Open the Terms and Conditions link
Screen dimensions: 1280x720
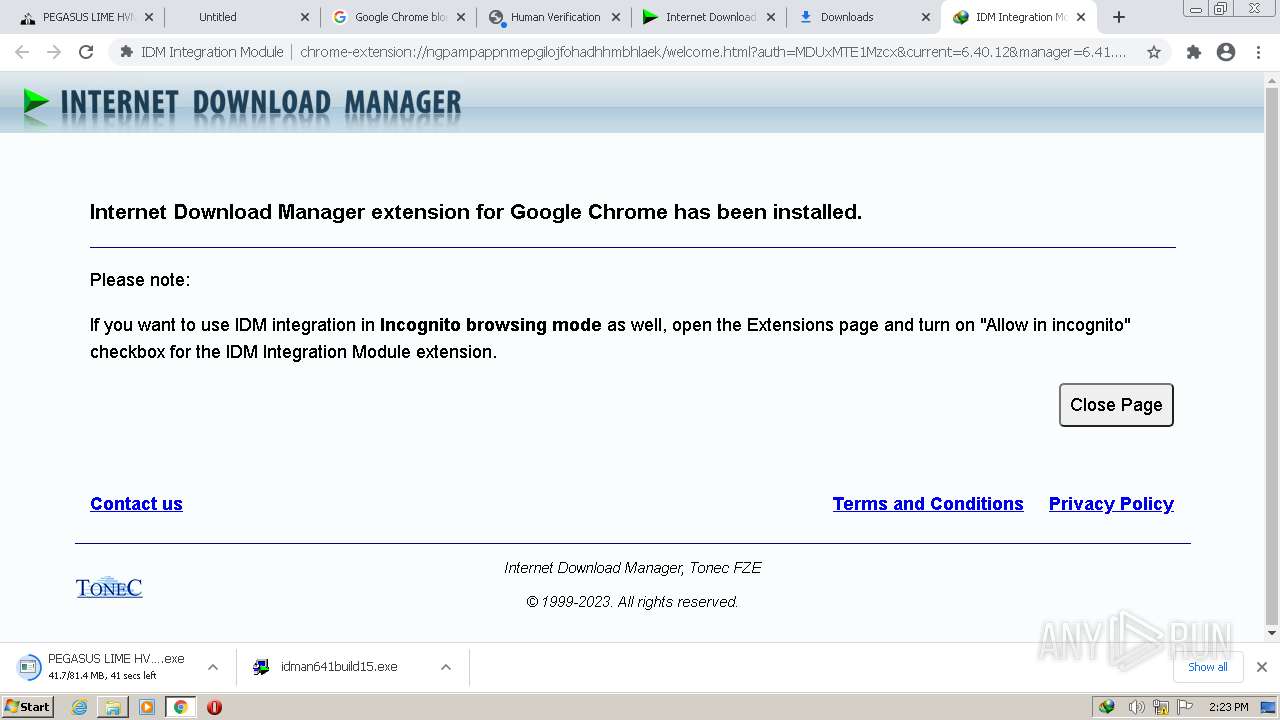928,504
